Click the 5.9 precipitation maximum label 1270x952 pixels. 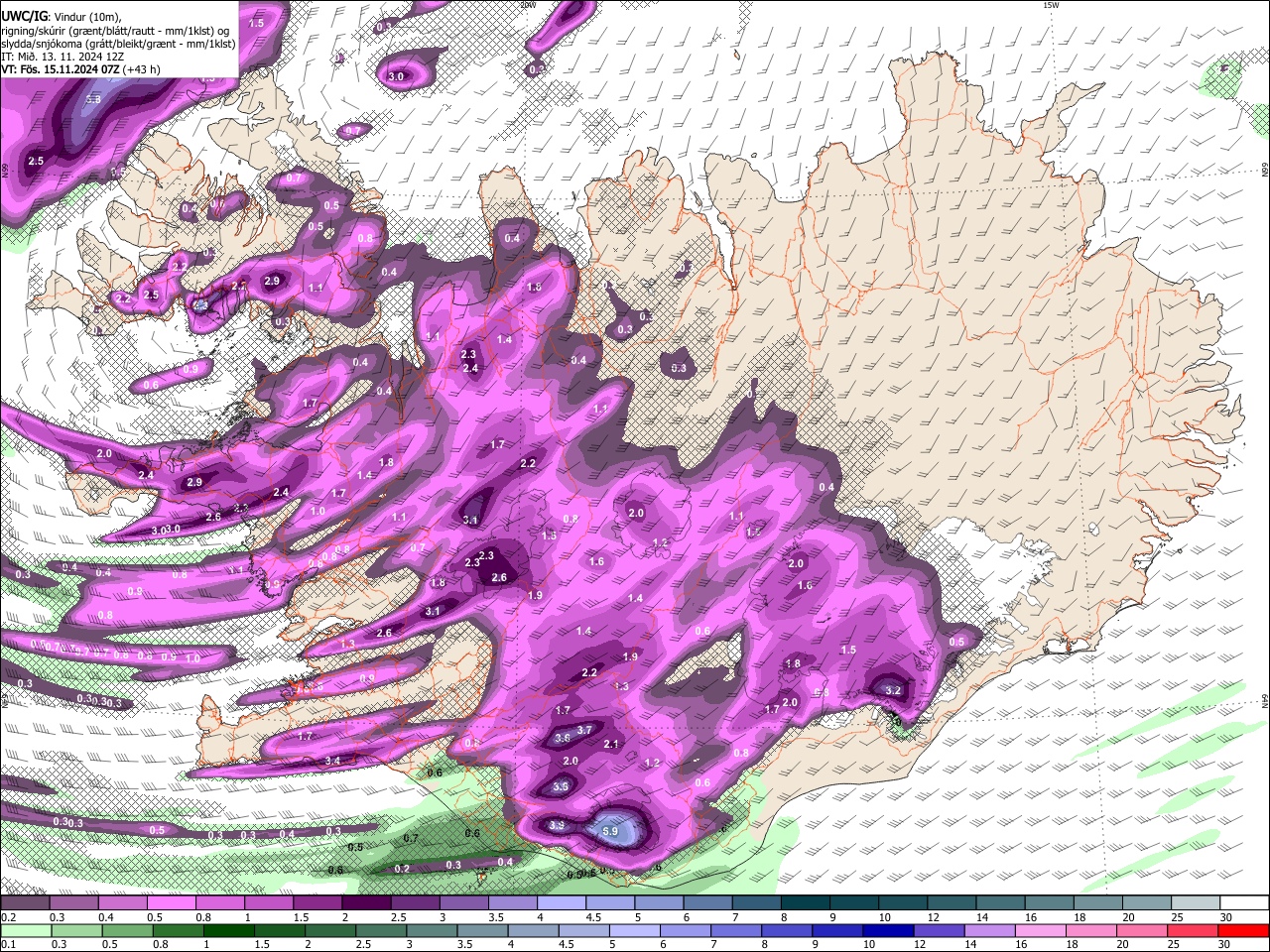(x=610, y=831)
